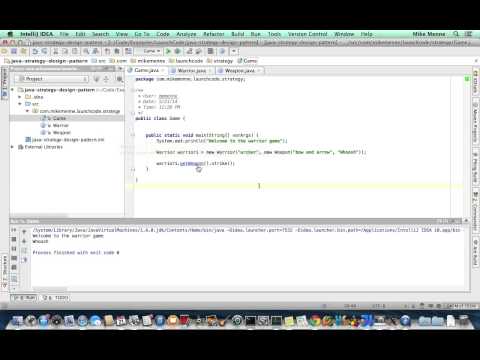Click the Make Project toolbar icon

[x=128, y=51]
